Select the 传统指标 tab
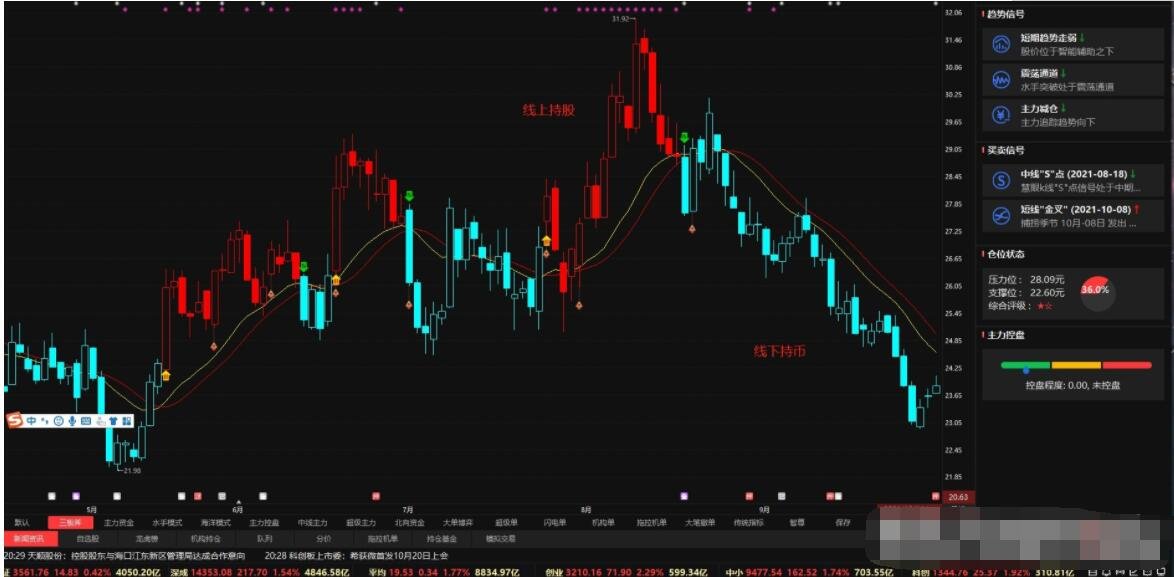1174x577 pixels. pos(749,522)
